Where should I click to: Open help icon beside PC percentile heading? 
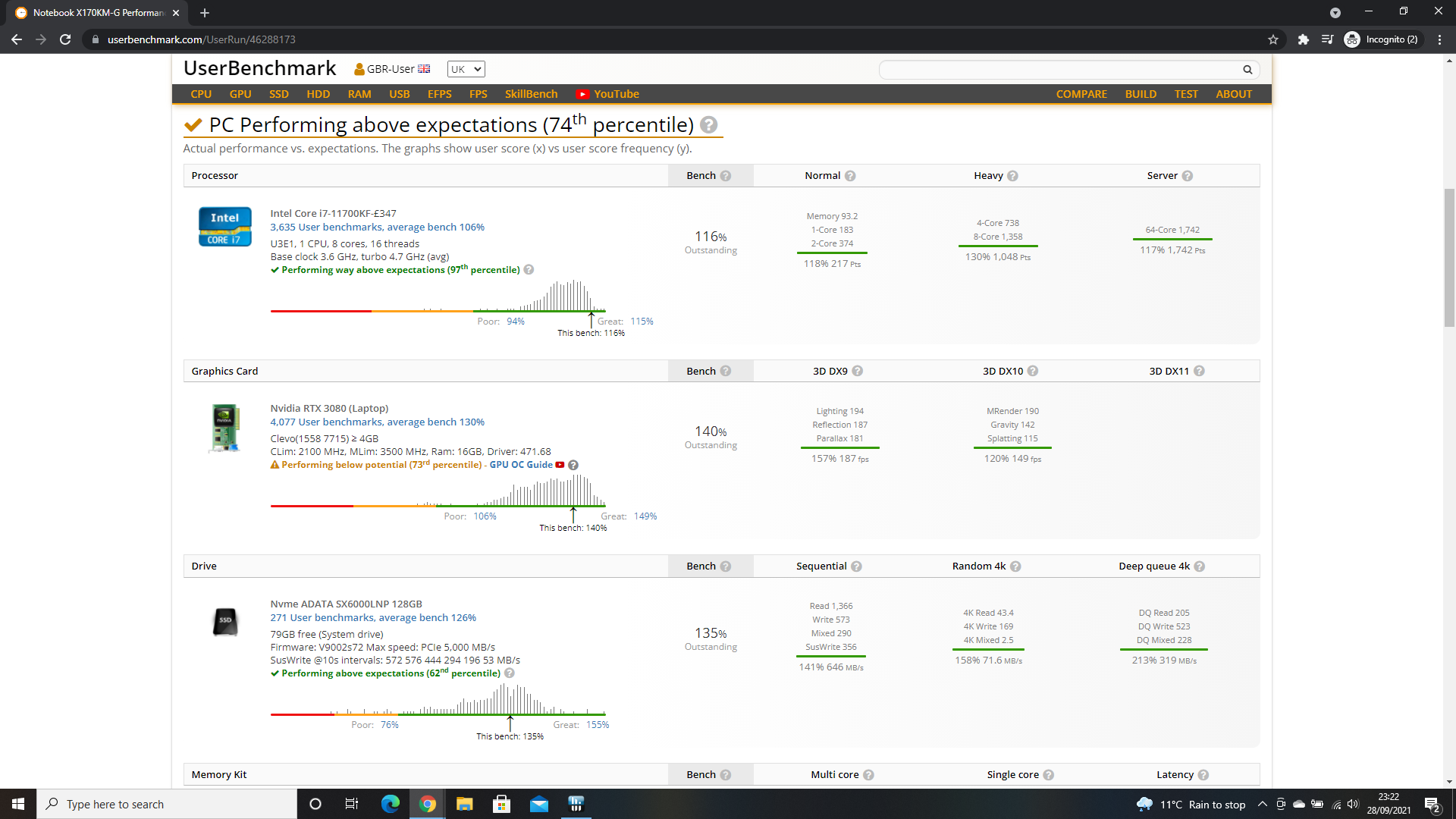709,125
